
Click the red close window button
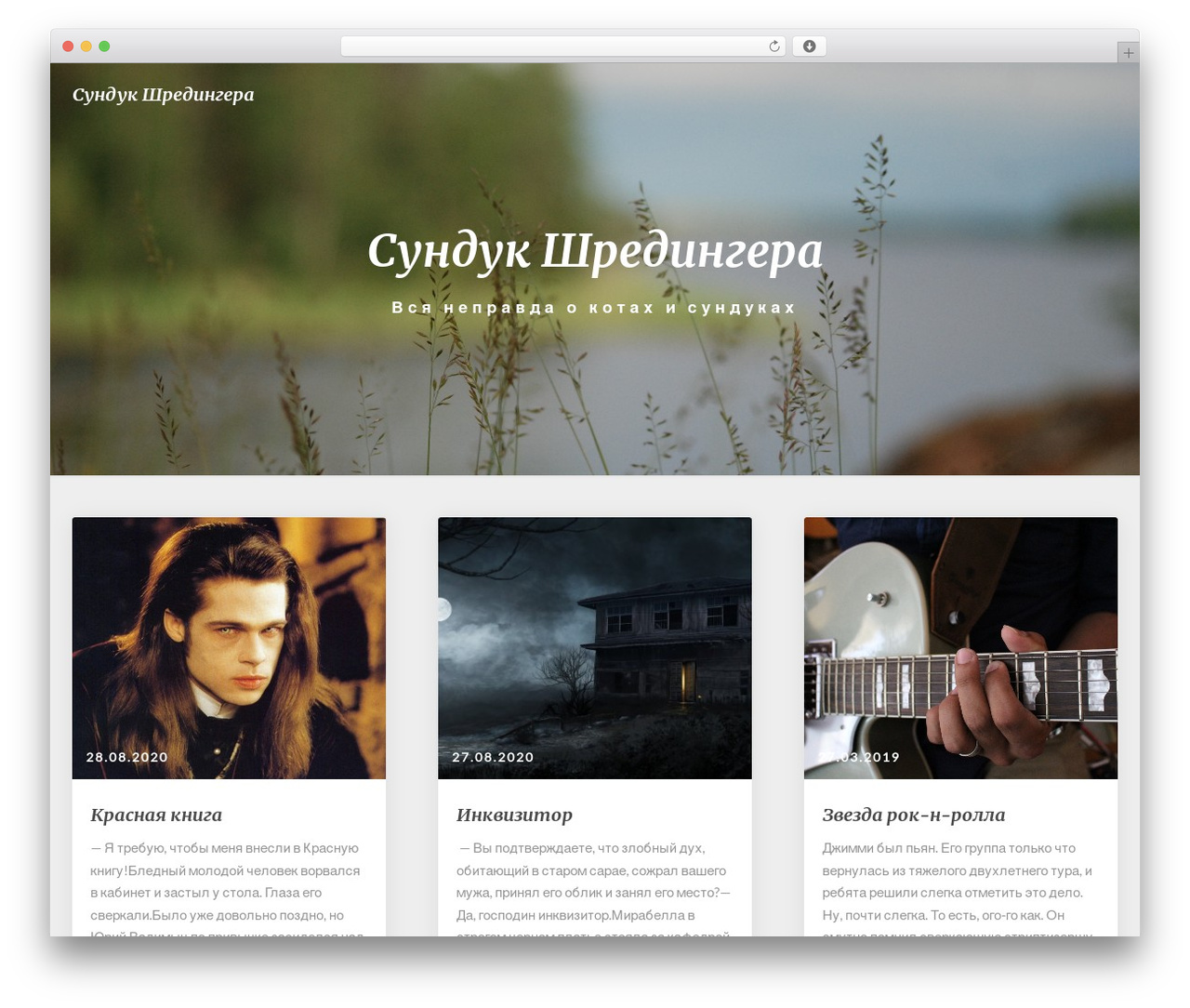[x=68, y=46]
